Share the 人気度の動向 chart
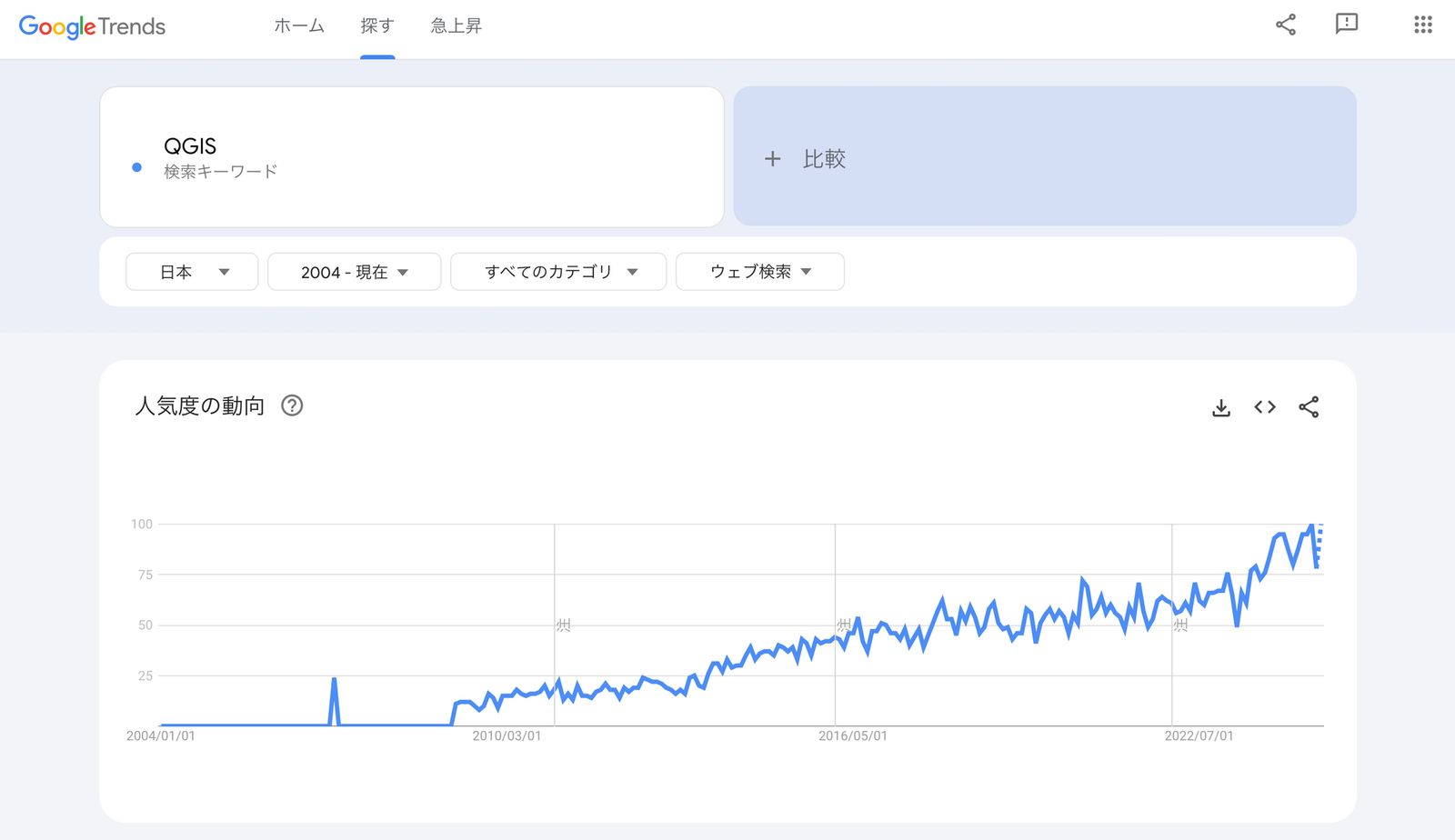1455x840 pixels. [x=1309, y=407]
